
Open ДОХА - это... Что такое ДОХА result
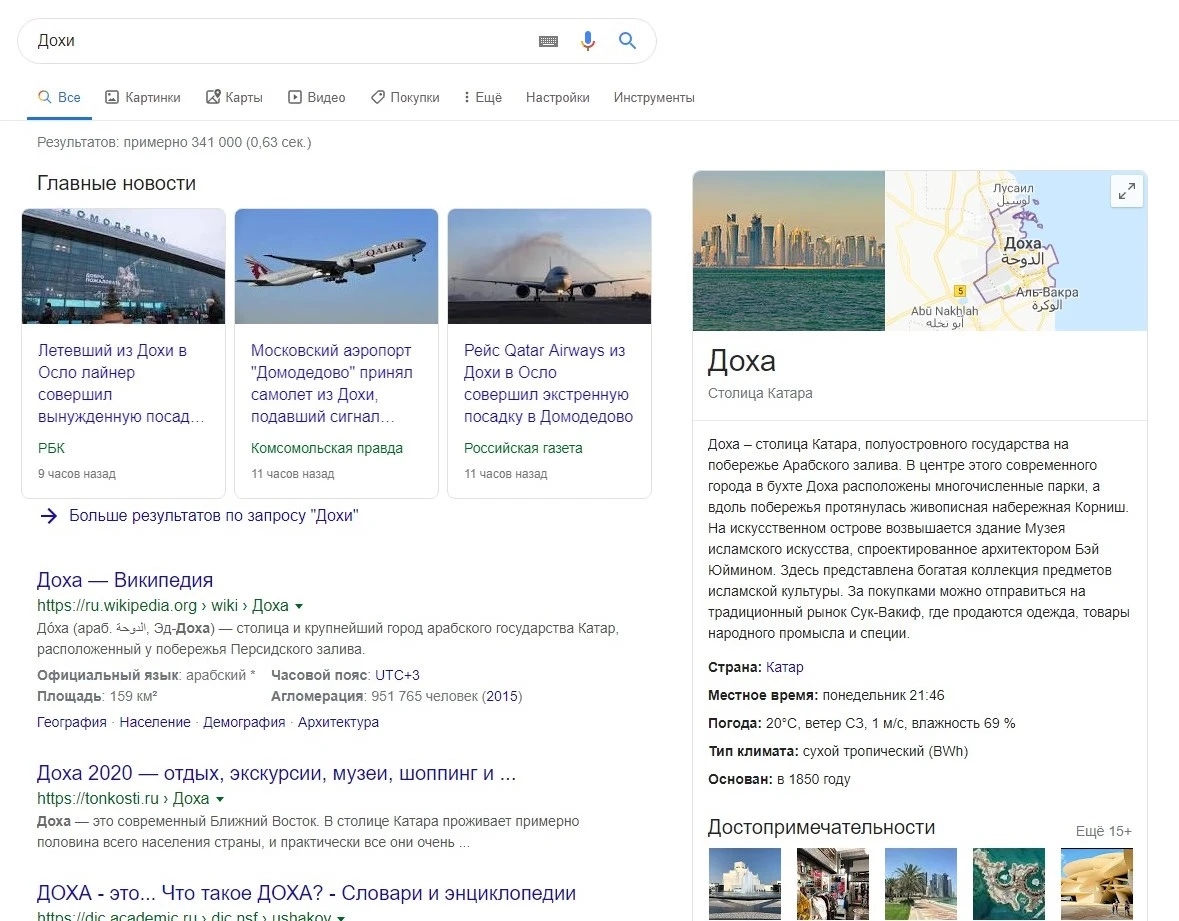point(306,892)
